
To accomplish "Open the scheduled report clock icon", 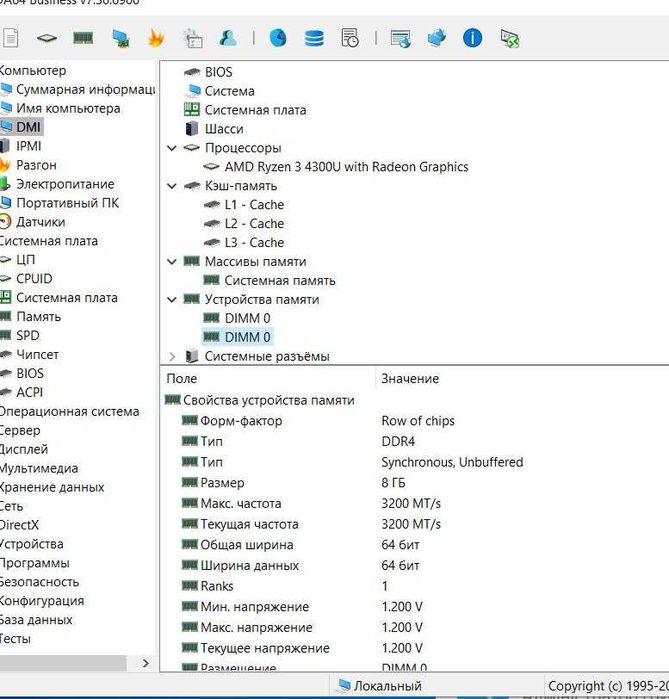I will click(350, 38).
